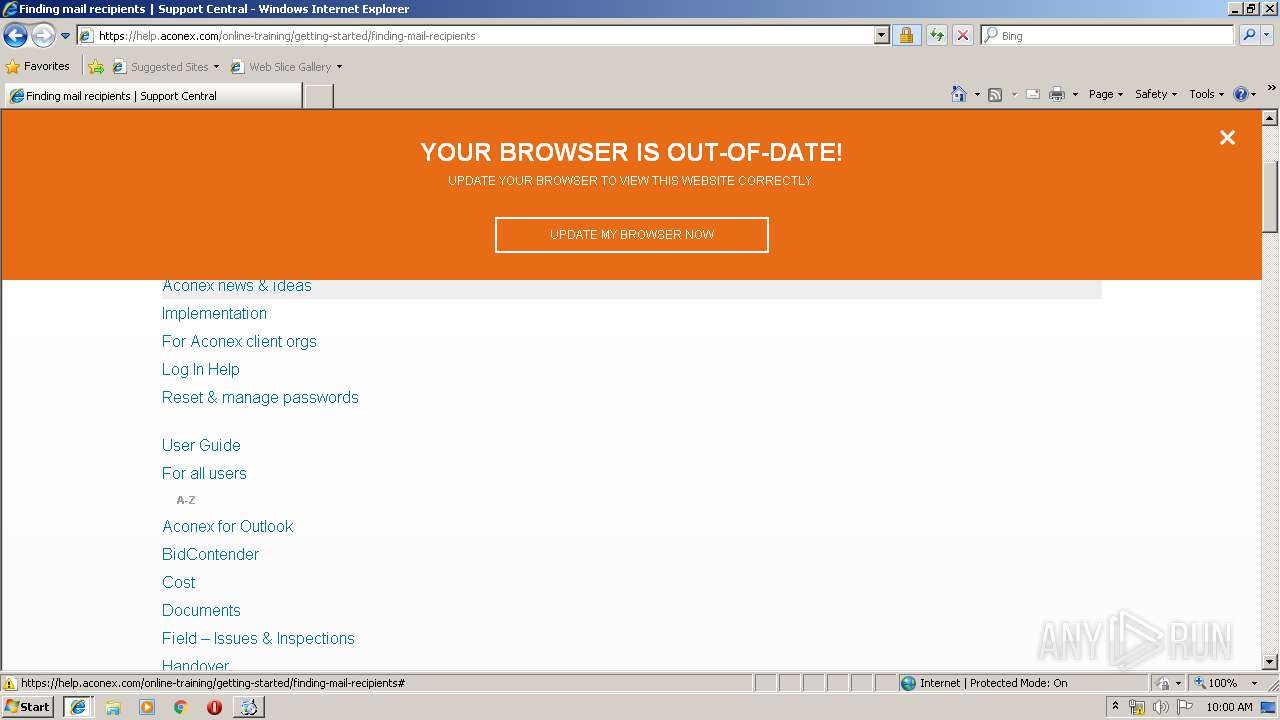Click the Print icon
This screenshot has width=1280, height=720.
coord(1056,94)
